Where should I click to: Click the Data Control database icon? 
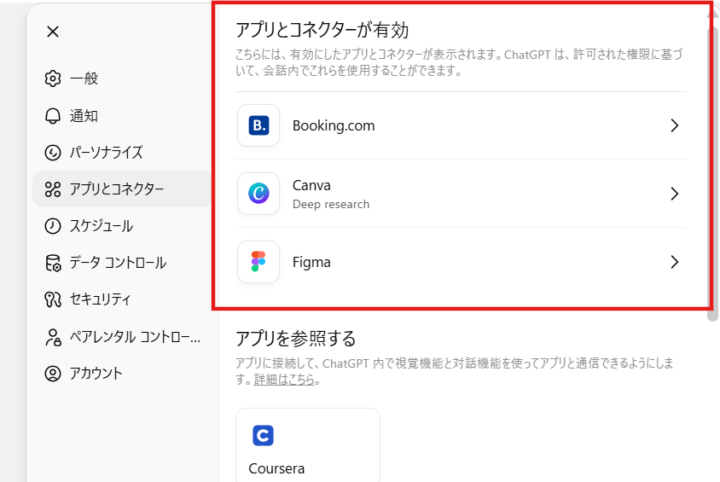53,263
